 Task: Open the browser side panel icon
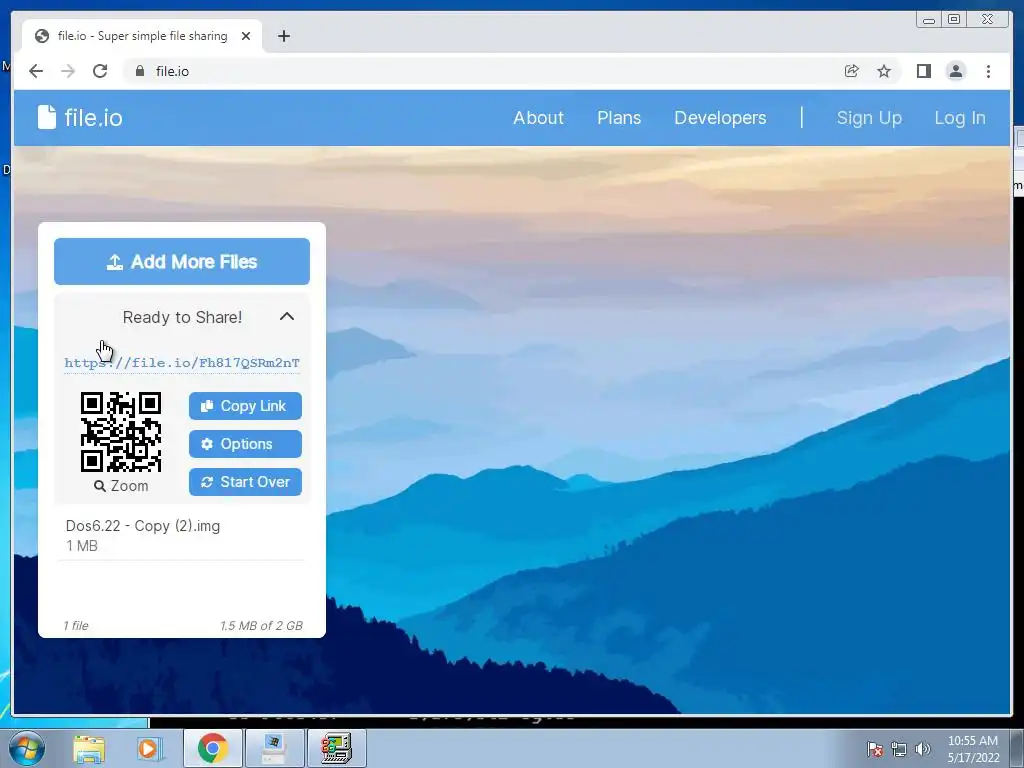(923, 71)
